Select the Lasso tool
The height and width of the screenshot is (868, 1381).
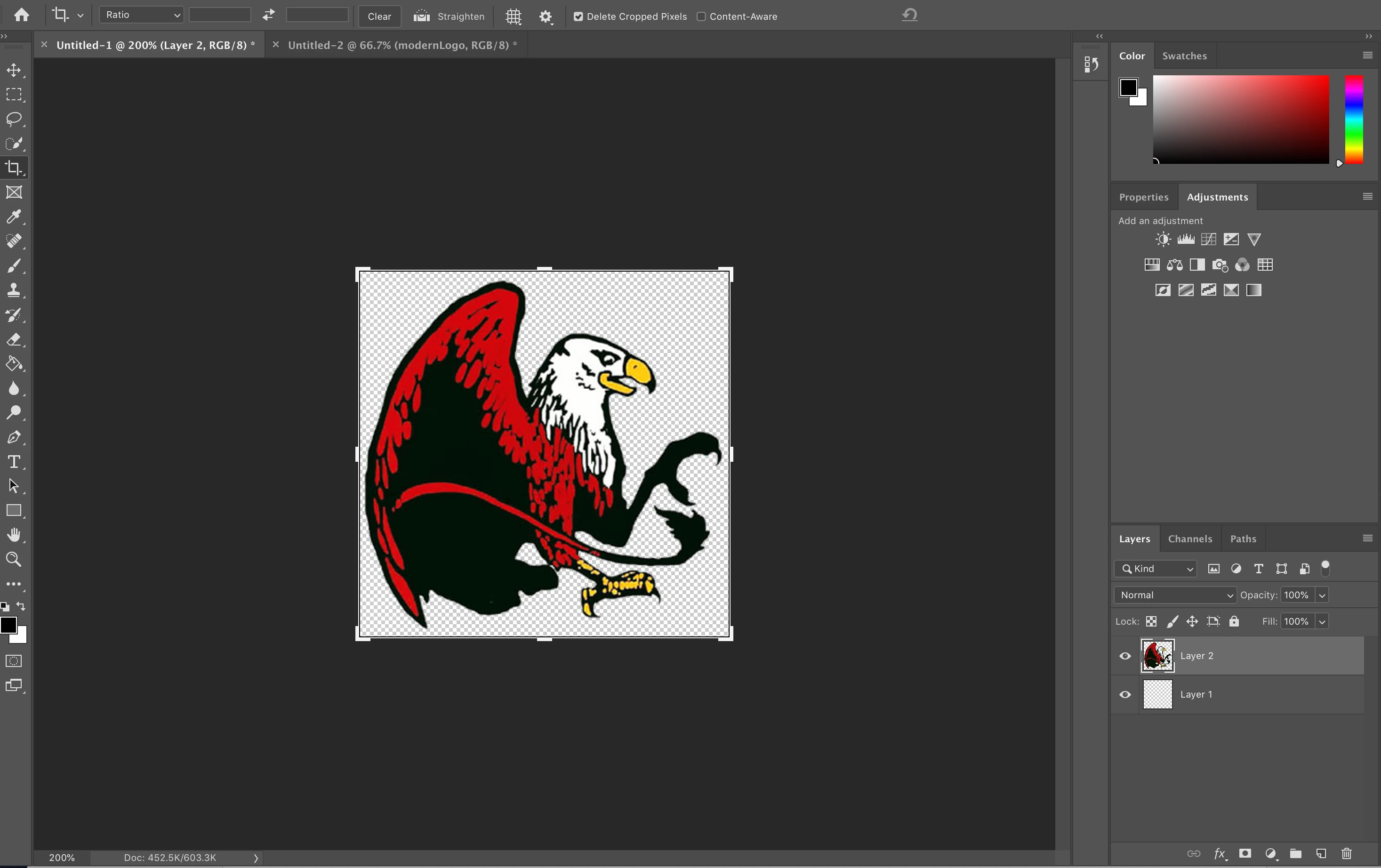point(14,119)
